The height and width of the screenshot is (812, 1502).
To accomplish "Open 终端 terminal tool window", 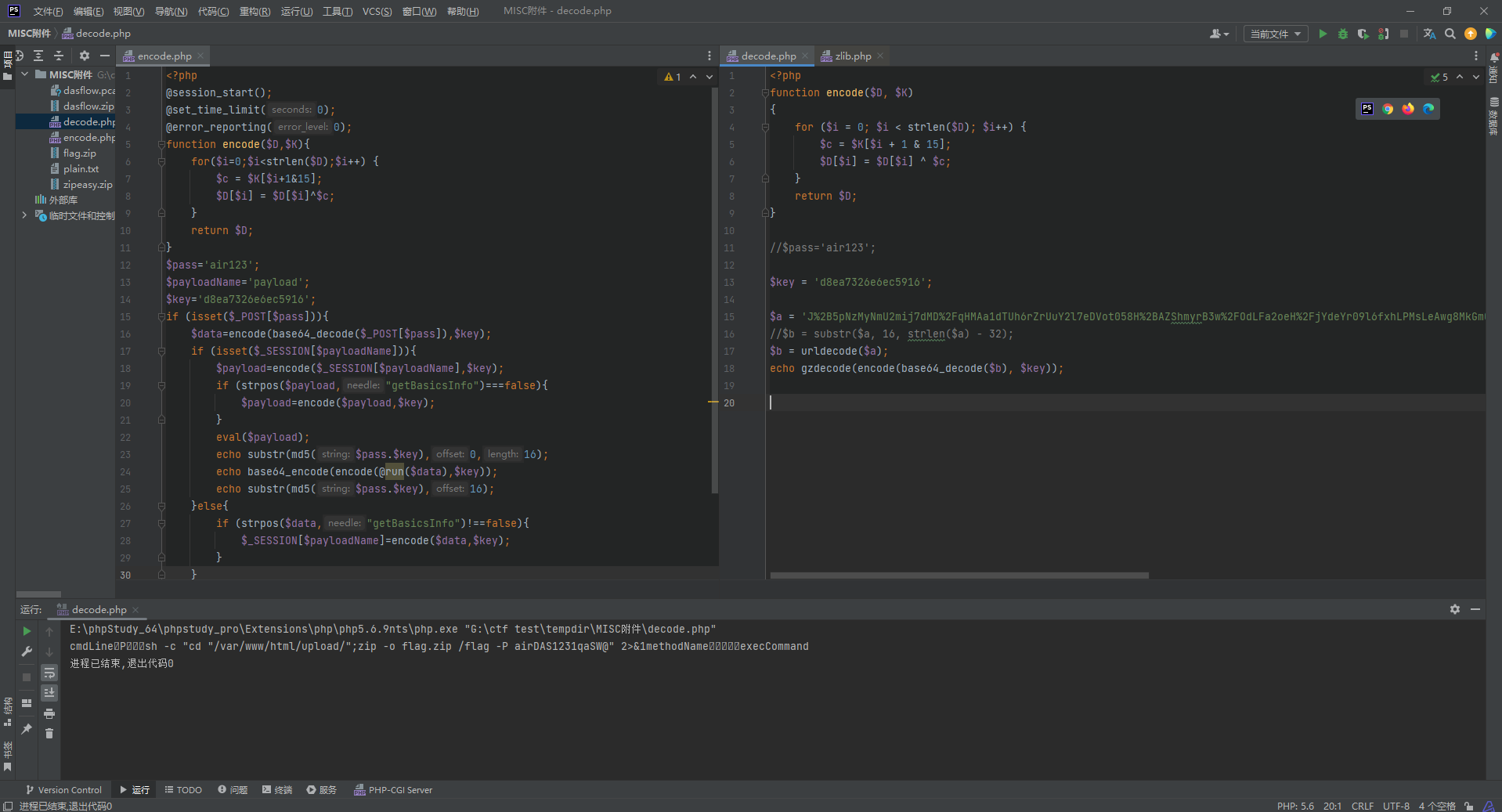I will 277,790.
